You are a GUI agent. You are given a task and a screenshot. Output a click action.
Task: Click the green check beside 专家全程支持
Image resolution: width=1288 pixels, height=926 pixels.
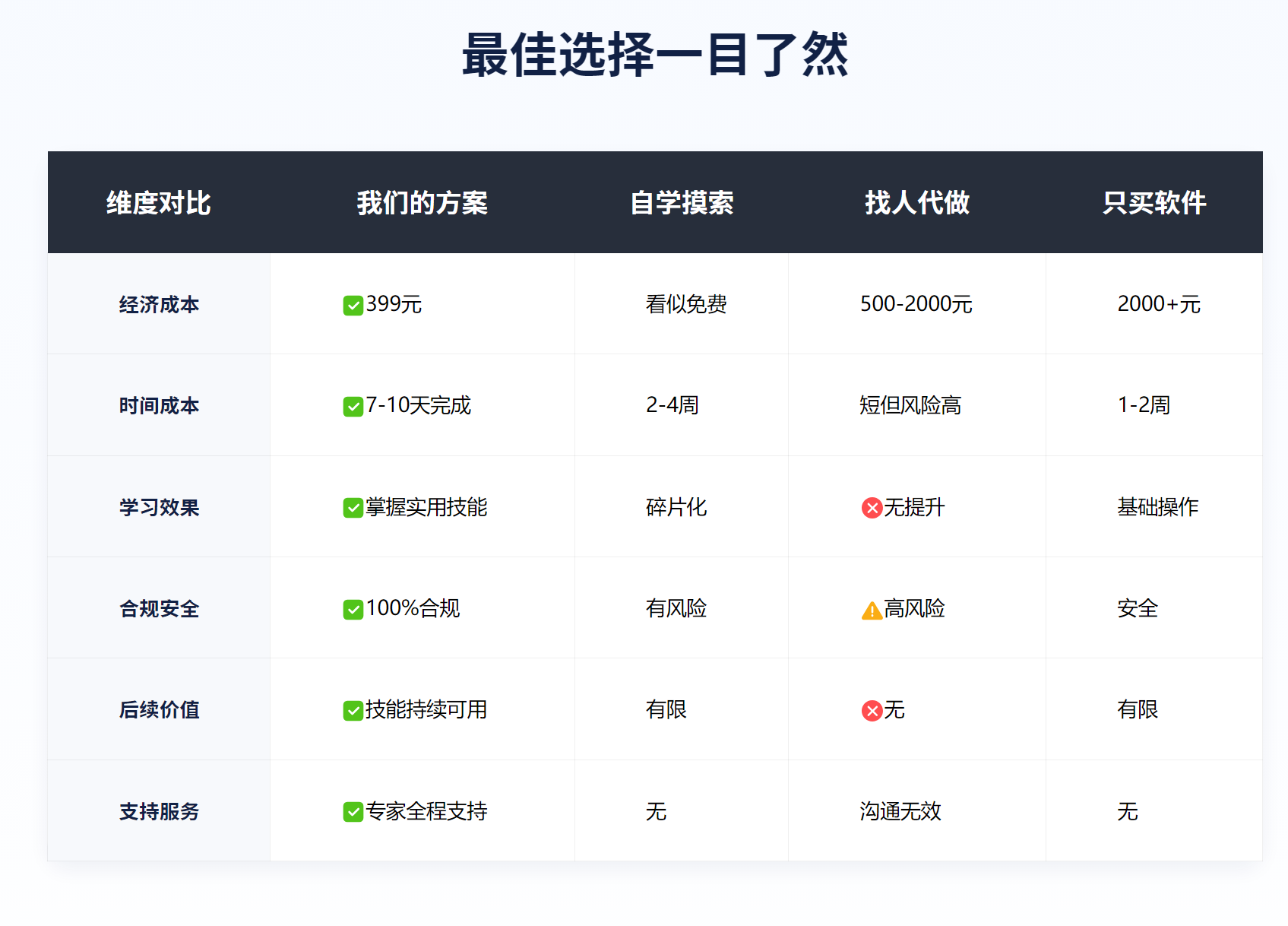[x=353, y=812]
